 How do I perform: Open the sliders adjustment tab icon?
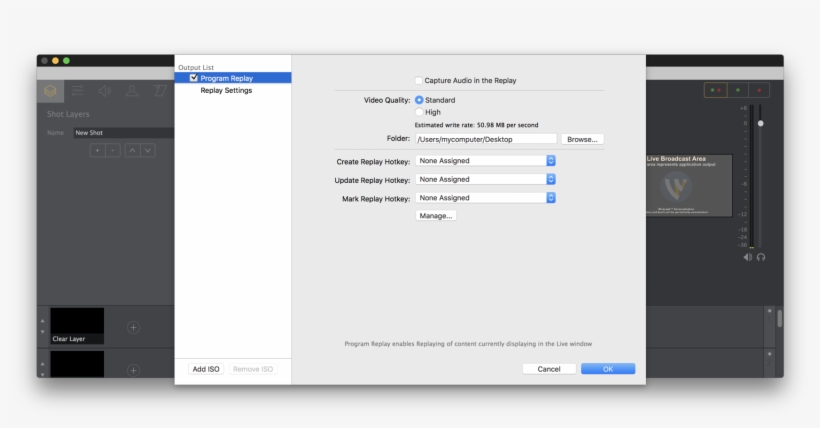[x=77, y=91]
